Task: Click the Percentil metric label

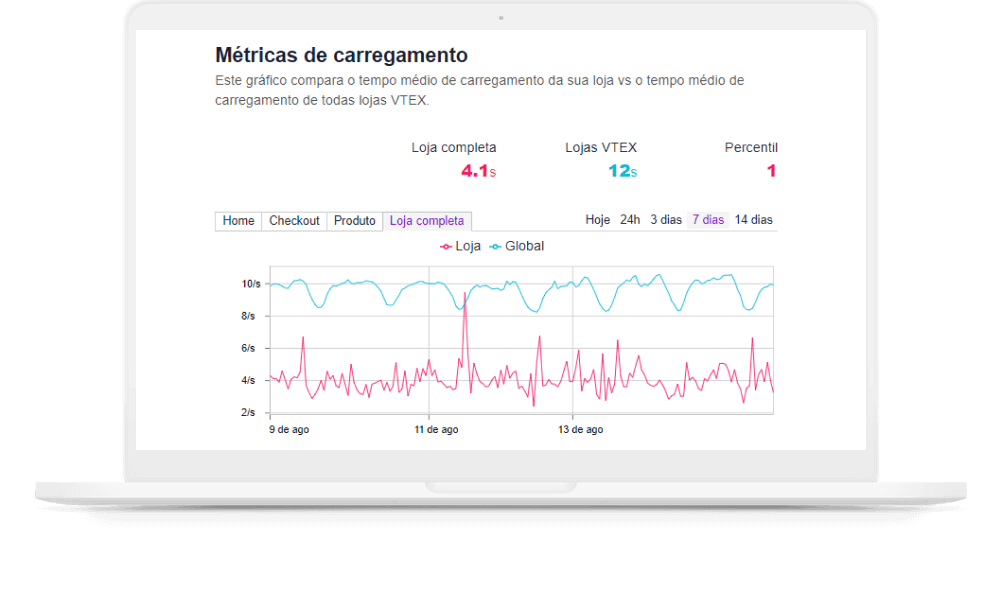Action: coord(751,148)
